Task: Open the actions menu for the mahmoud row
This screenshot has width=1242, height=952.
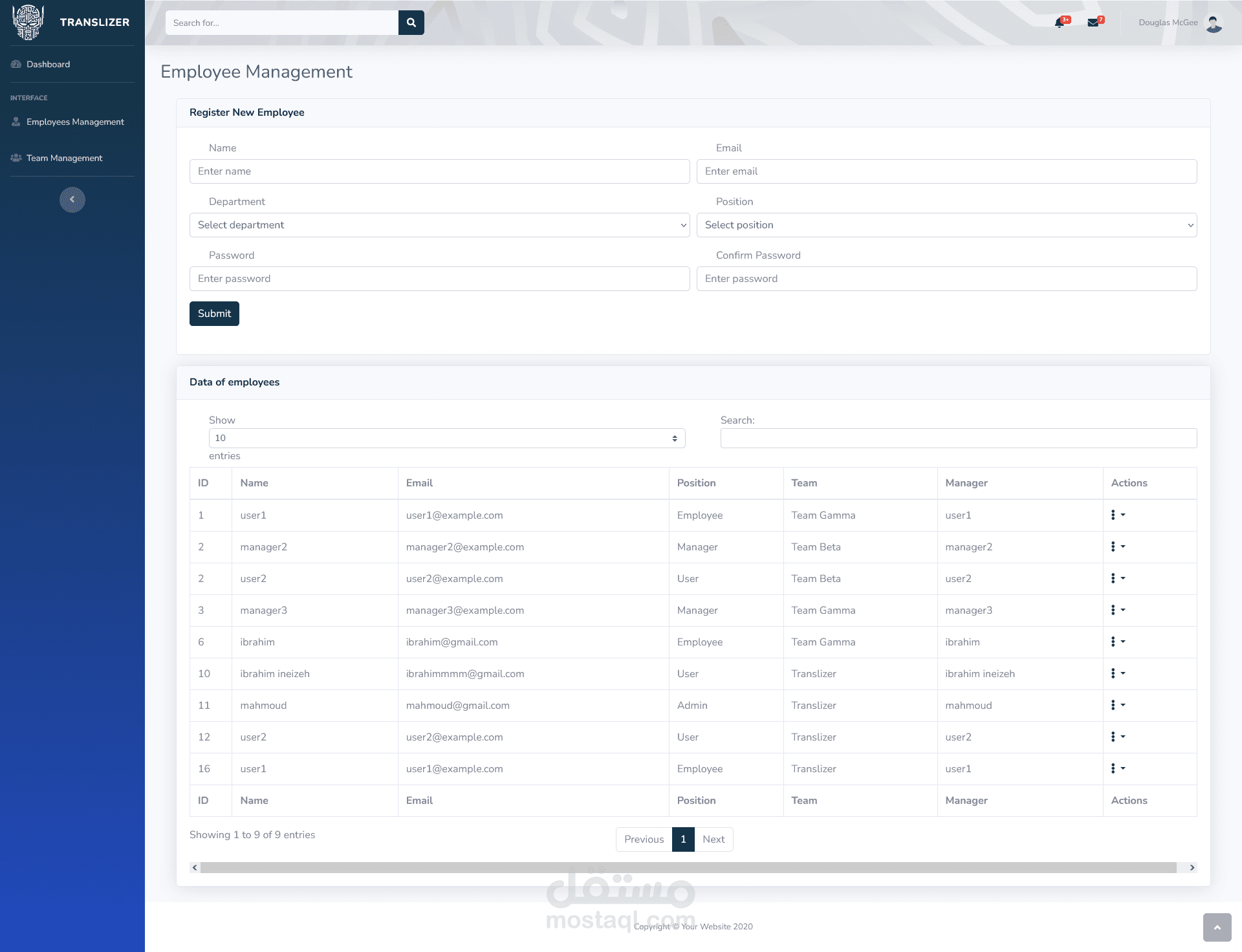Action: tap(1117, 705)
